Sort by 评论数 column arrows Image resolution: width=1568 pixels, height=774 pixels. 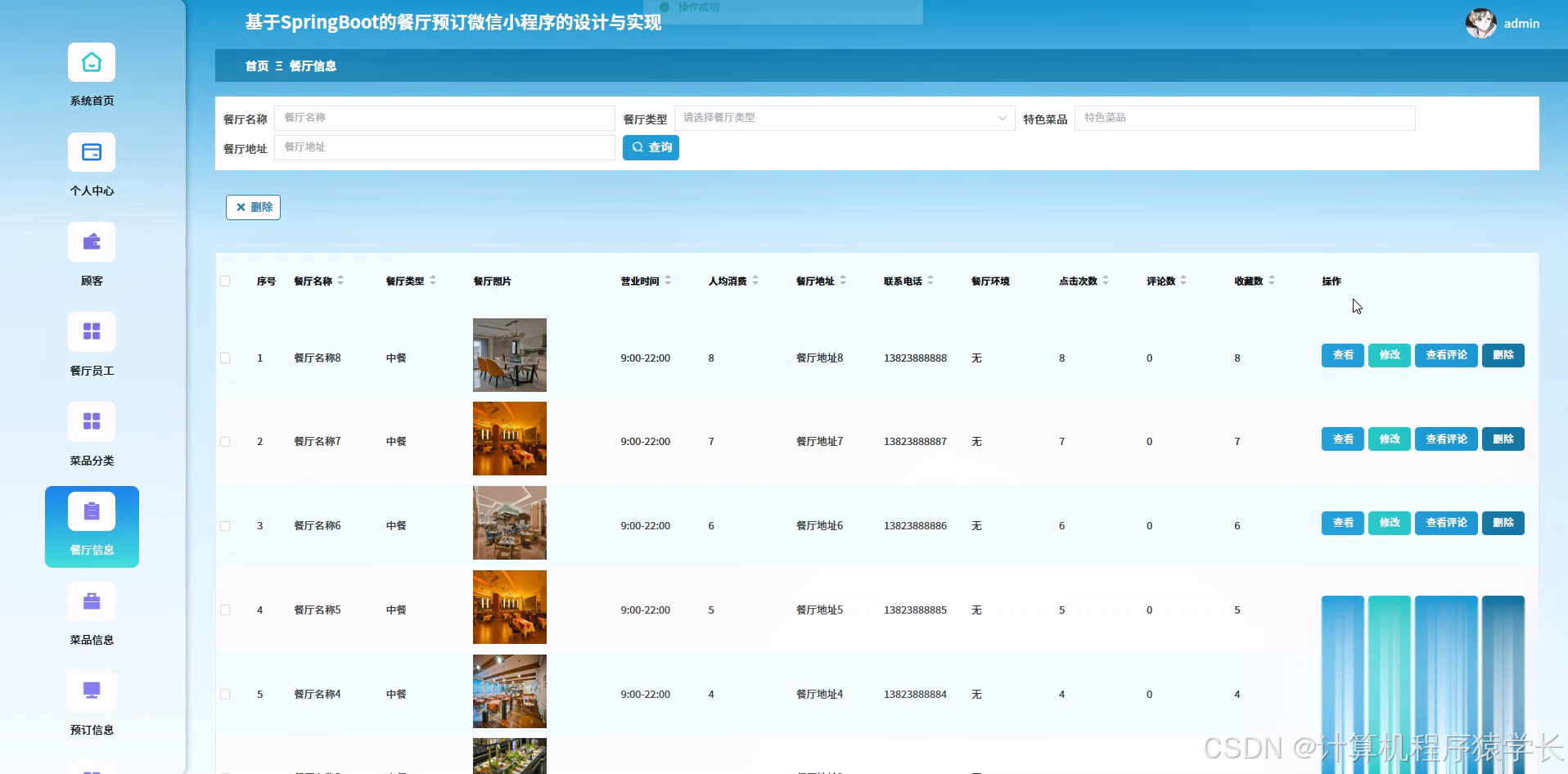pos(1183,281)
